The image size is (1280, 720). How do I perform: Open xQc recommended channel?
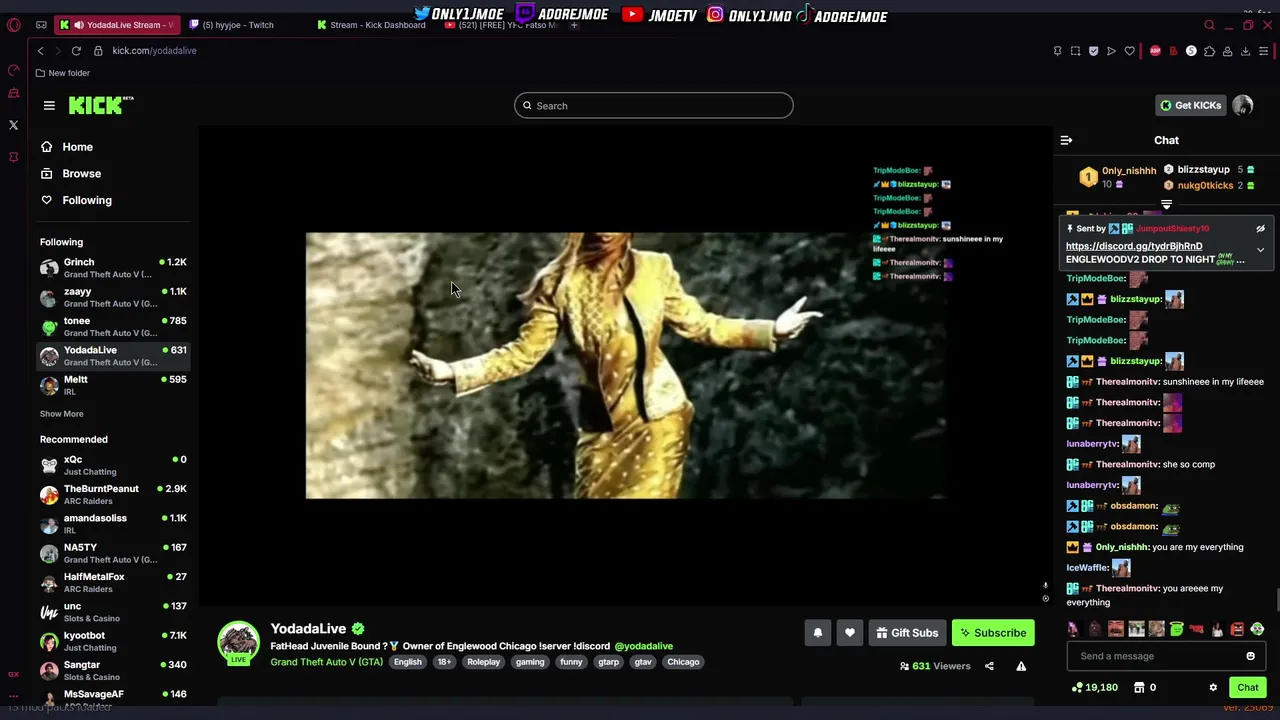[113, 465]
